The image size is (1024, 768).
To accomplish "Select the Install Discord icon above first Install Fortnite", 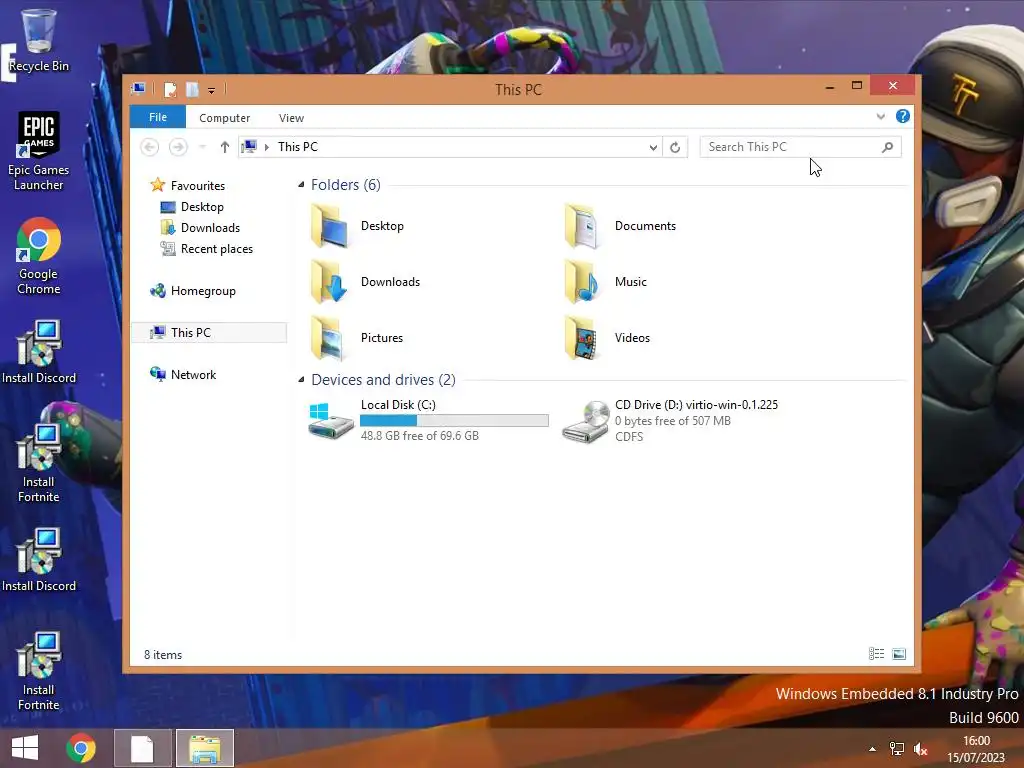I will [x=39, y=351].
